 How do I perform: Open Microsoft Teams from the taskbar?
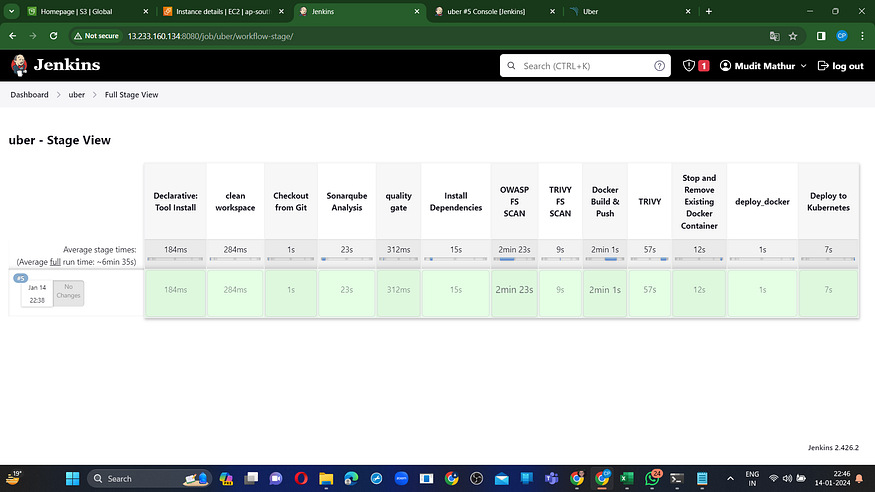click(551, 479)
